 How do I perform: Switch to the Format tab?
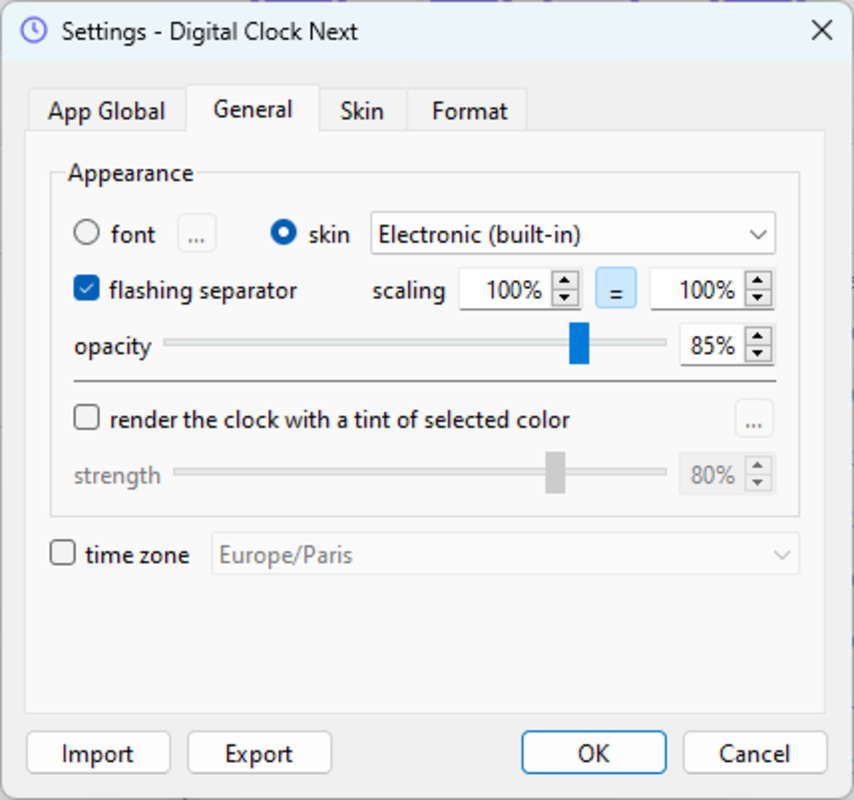[469, 110]
